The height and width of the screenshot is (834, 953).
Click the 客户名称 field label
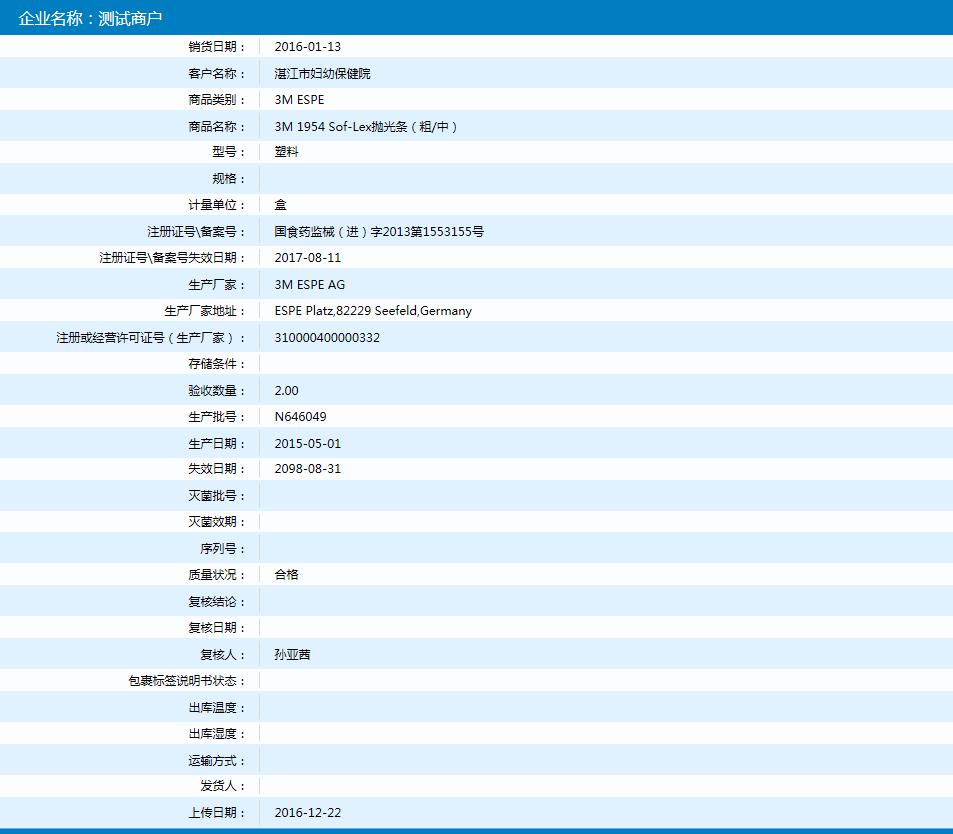point(216,74)
